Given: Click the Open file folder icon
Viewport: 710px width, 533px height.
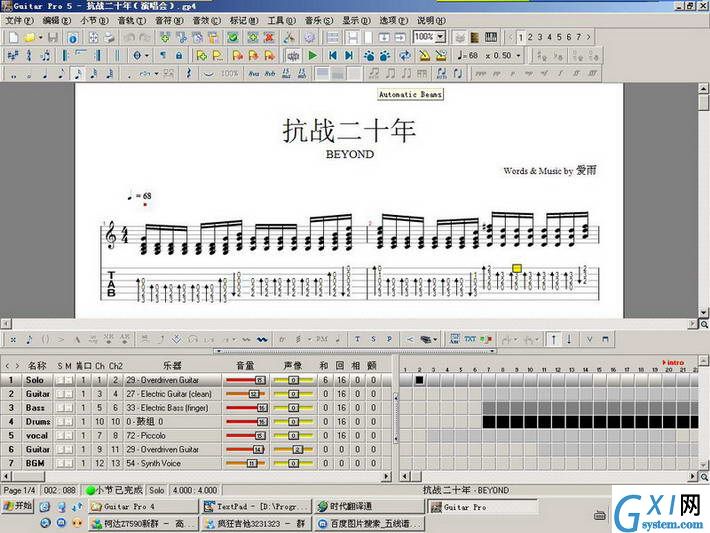Looking at the screenshot, I should tap(30, 38).
